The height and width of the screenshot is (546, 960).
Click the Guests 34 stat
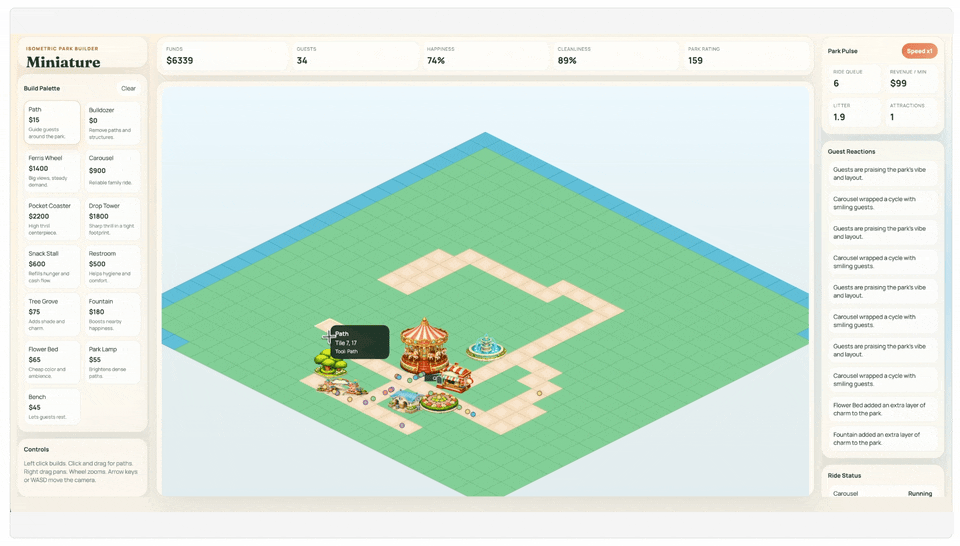pyautogui.click(x=354, y=56)
